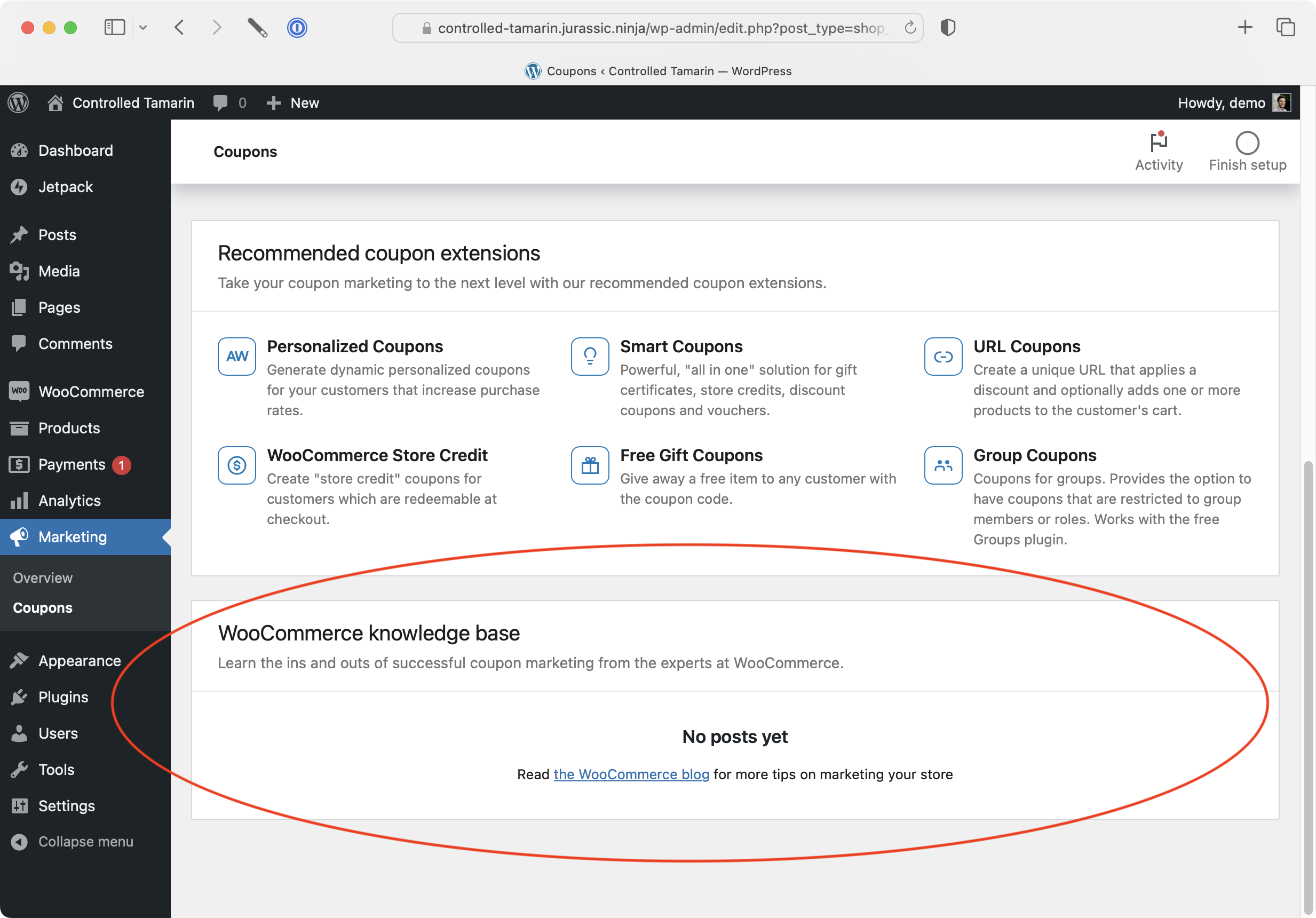This screenshot has height=918, width=1316.
Task: Open the chevron beside the sidebar toggle
Action: (144, 27)
